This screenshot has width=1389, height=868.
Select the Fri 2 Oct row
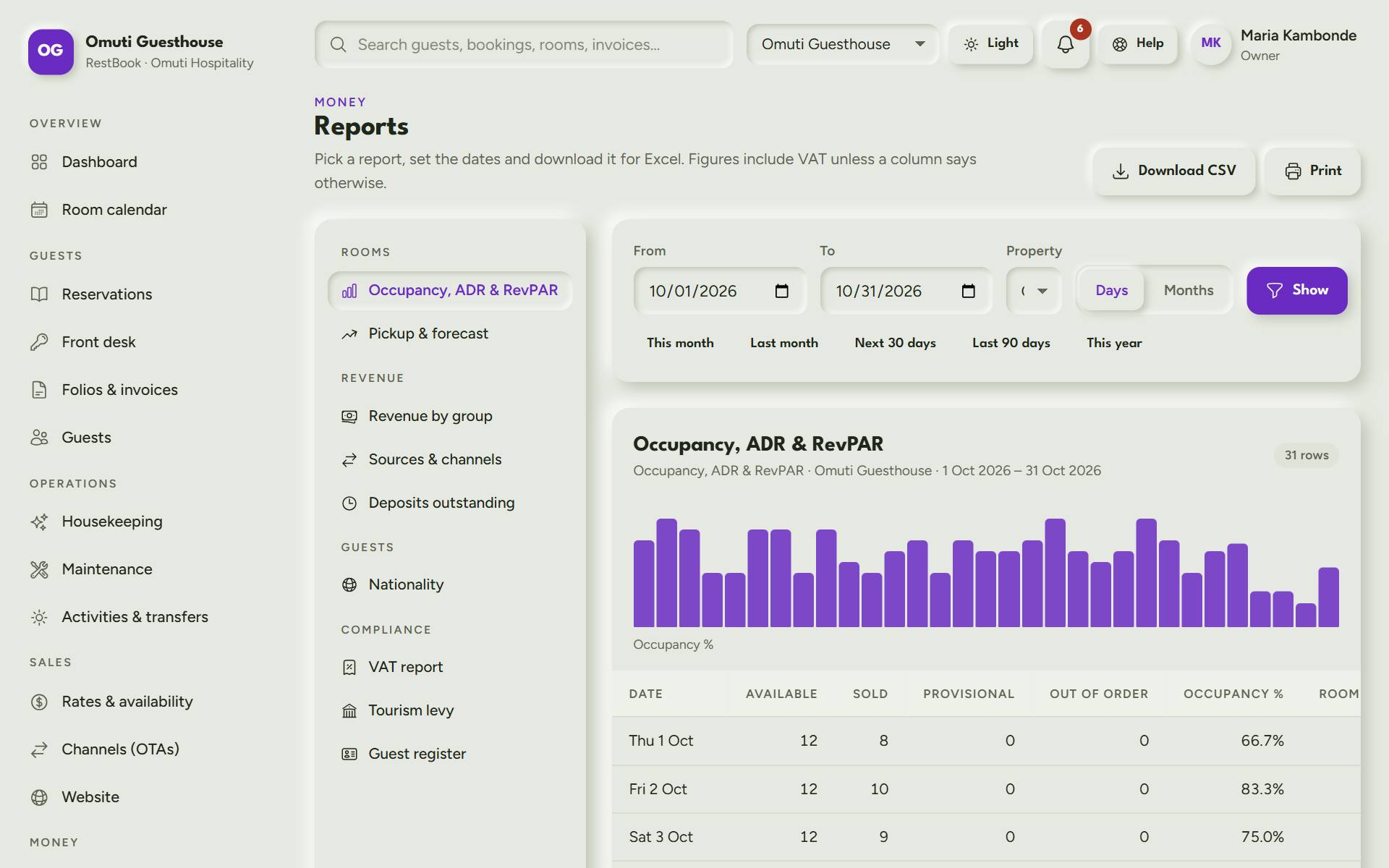click(x=986, y=789)
